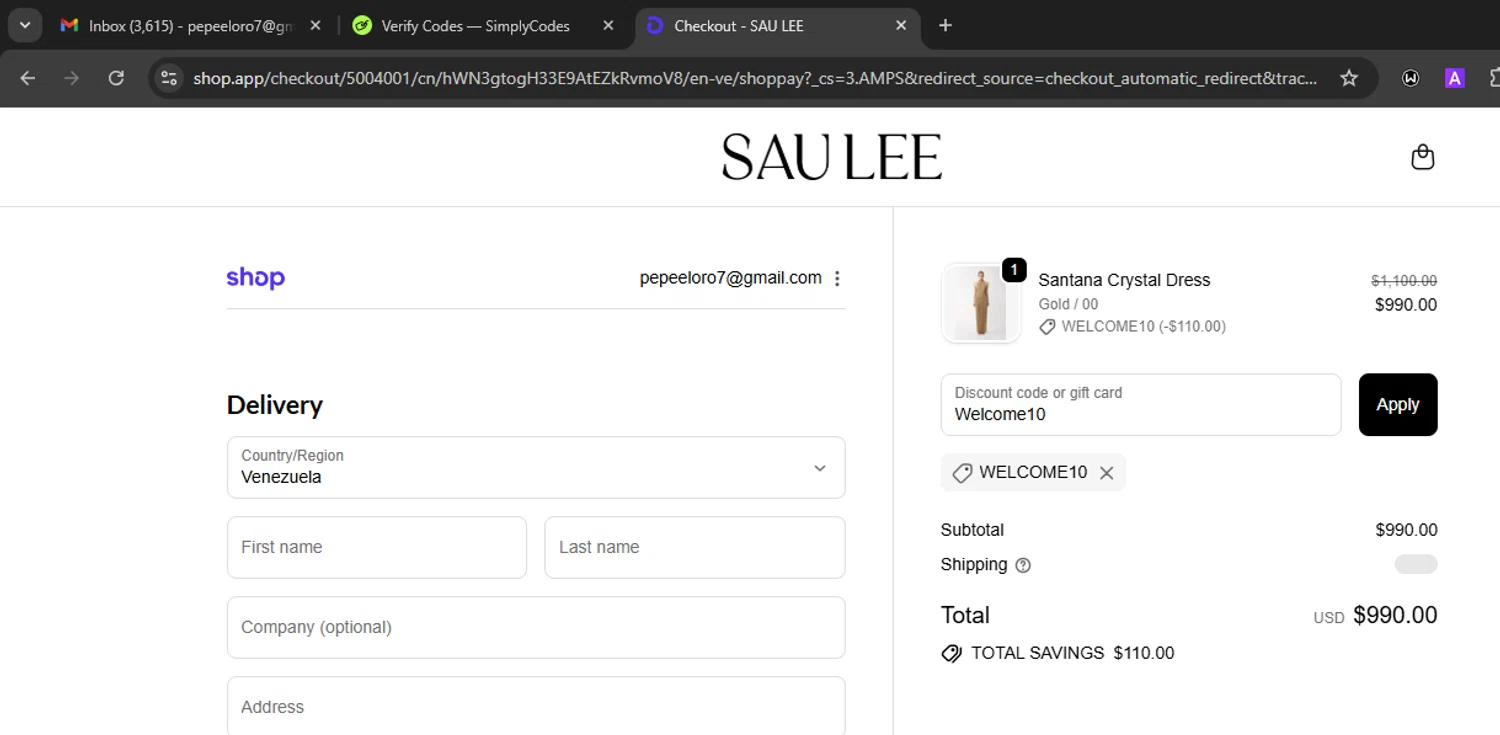
Task: Click the browser address bar URL
Action: click(x=755, y=78)
